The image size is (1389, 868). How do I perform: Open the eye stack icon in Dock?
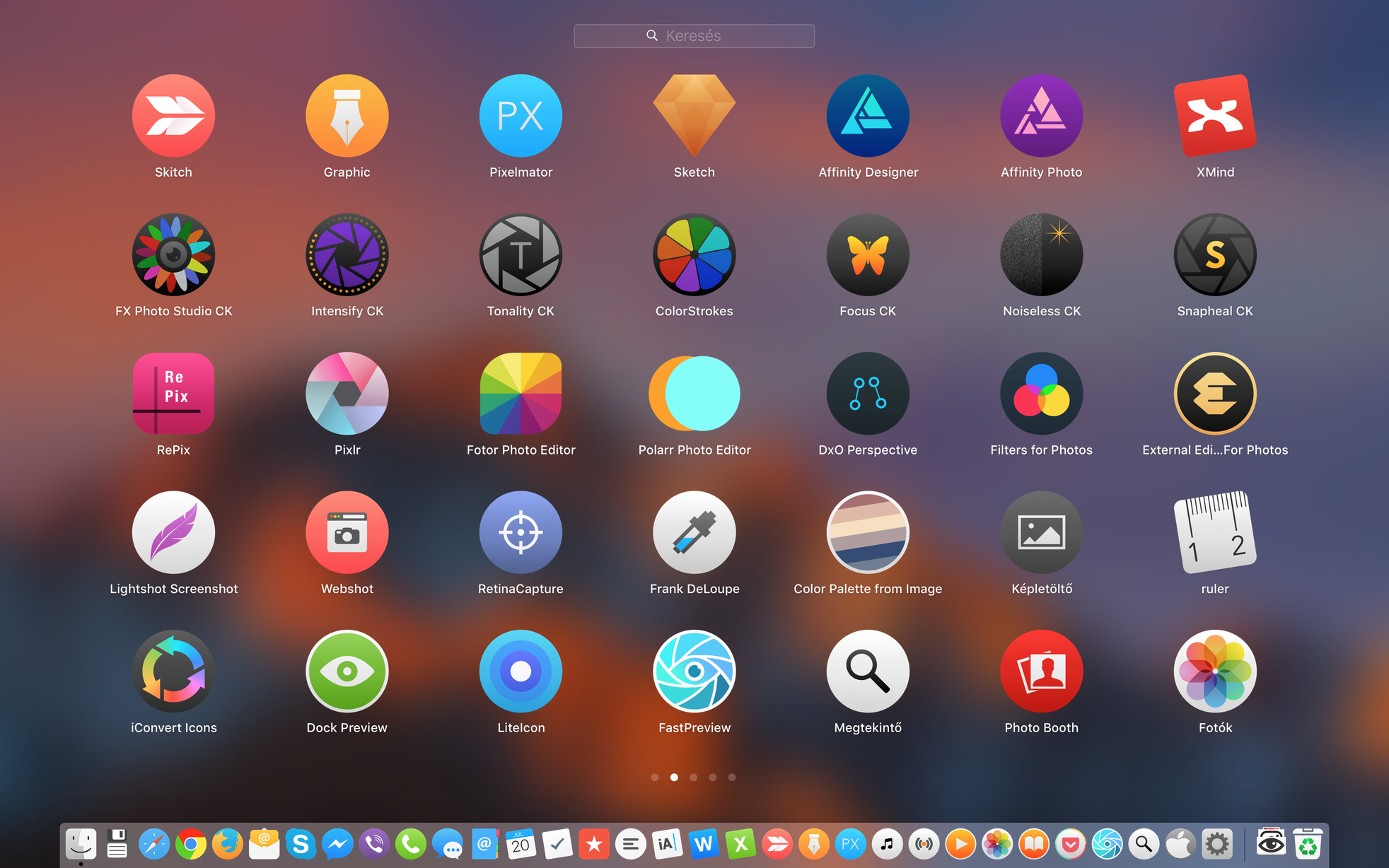point(1271,844)
